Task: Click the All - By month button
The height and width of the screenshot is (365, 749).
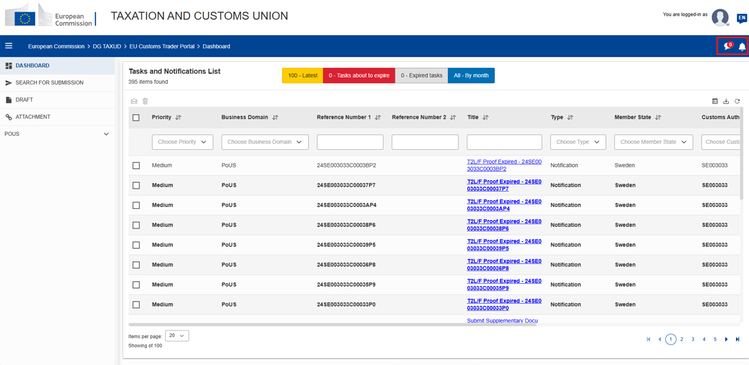Action: coord(471,75)
